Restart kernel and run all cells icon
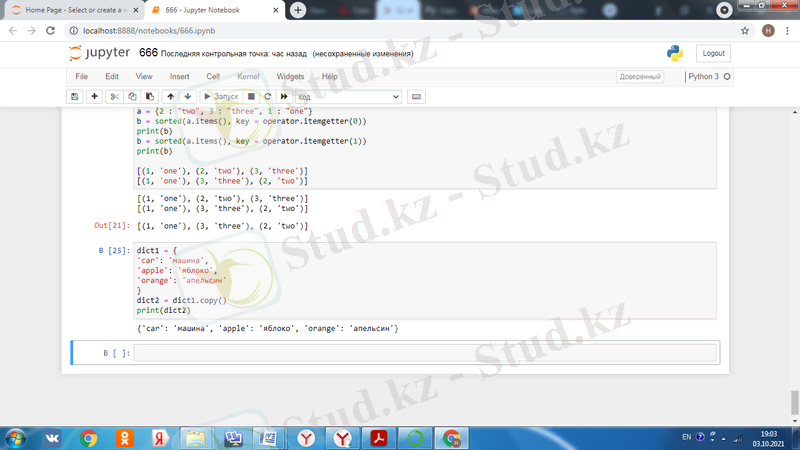 coord(284,96)
